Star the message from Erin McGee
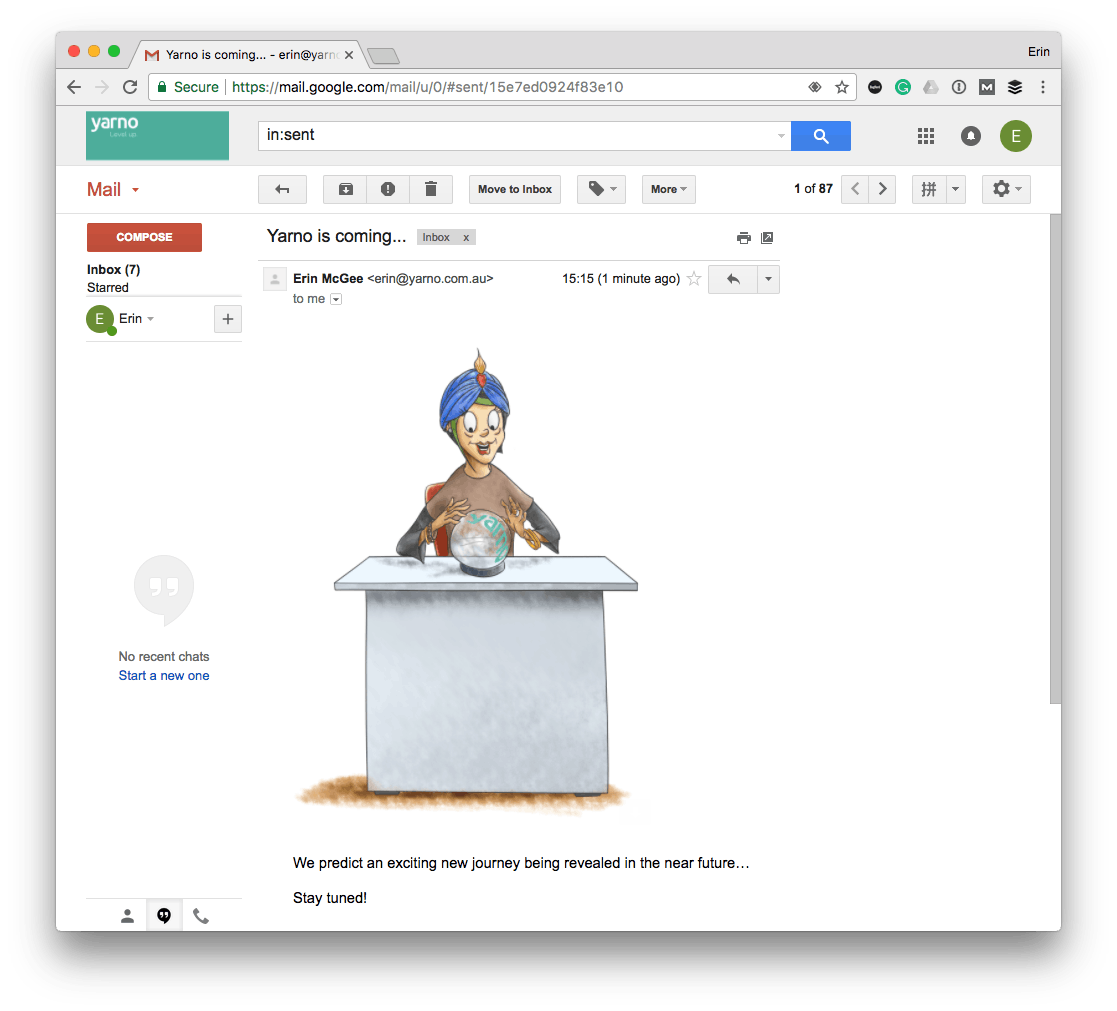 (694, 279)
